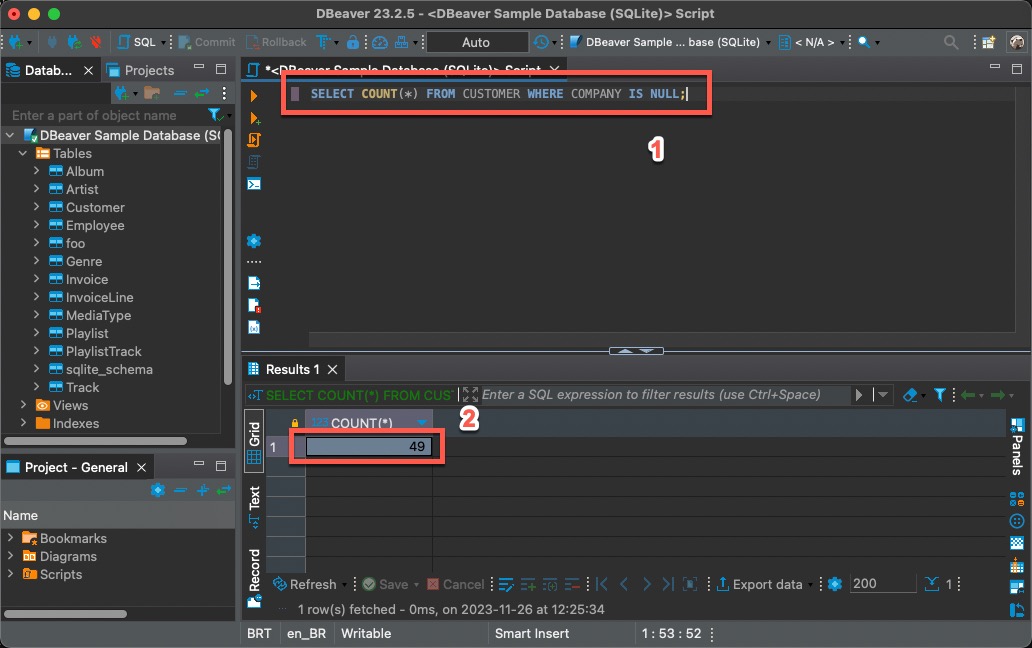Click the Rollback button
This screenshot has height=648, width=1032.
pyautogui.click(x=276, y=42)
